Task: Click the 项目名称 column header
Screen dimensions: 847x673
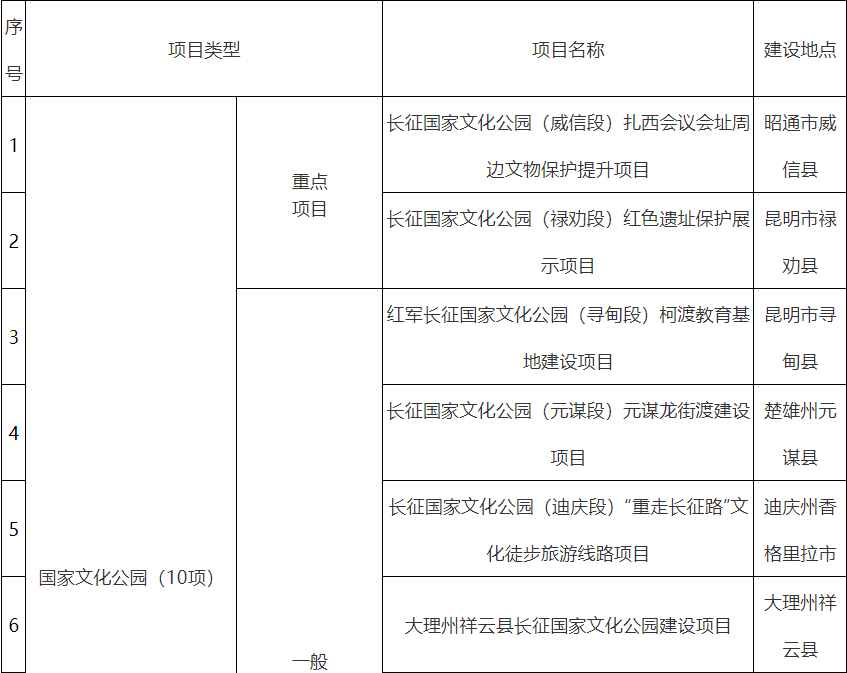Action: coord(567,49)
